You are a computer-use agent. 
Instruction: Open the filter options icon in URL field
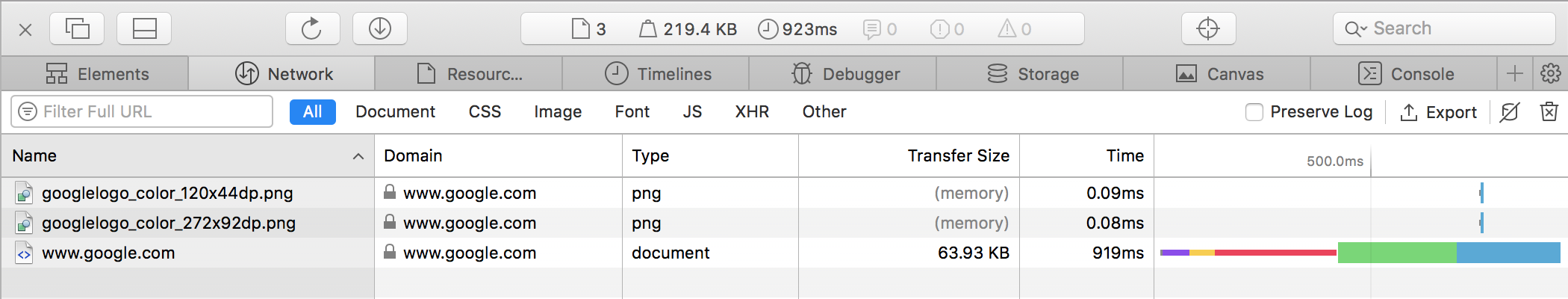pos(28,112)
